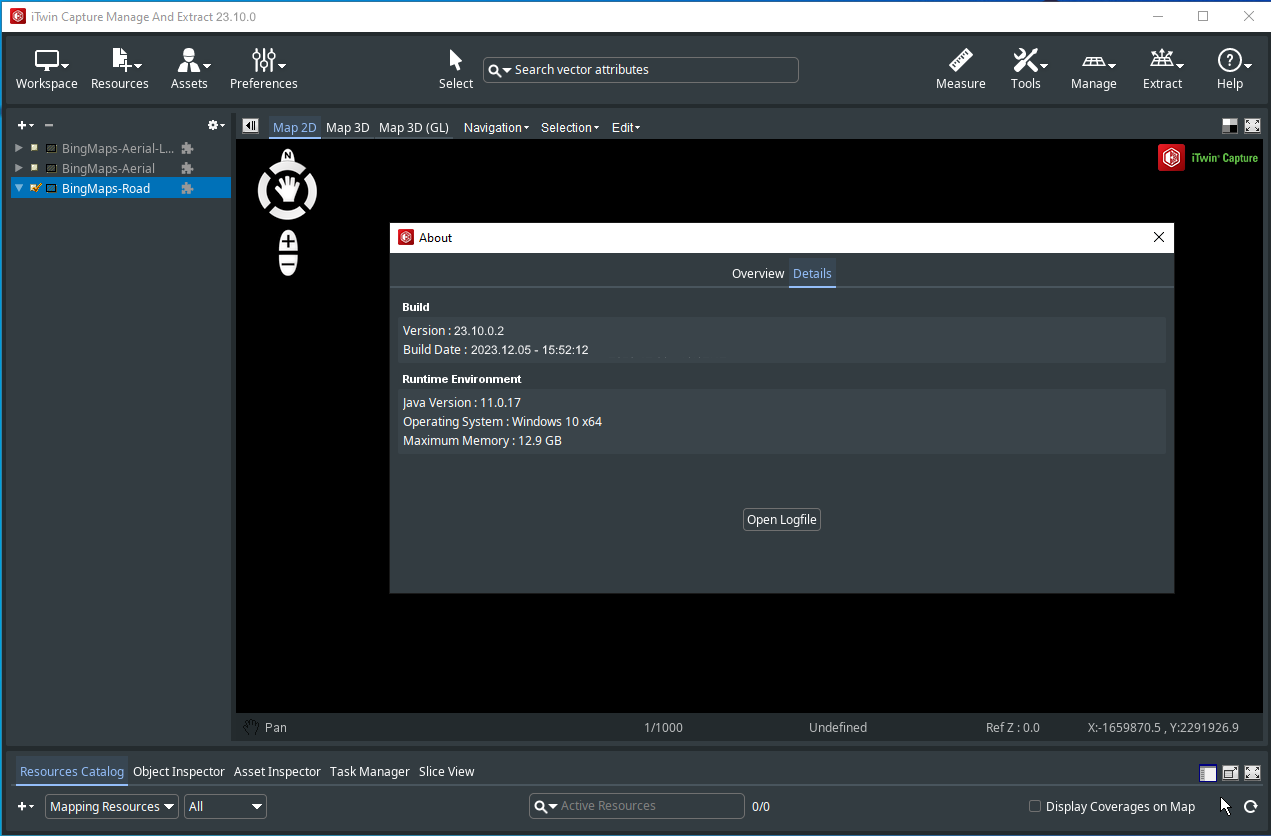Close the About dialog
The height and width of the screenshot is (836, 1271).
click(x=1159, y=237)
